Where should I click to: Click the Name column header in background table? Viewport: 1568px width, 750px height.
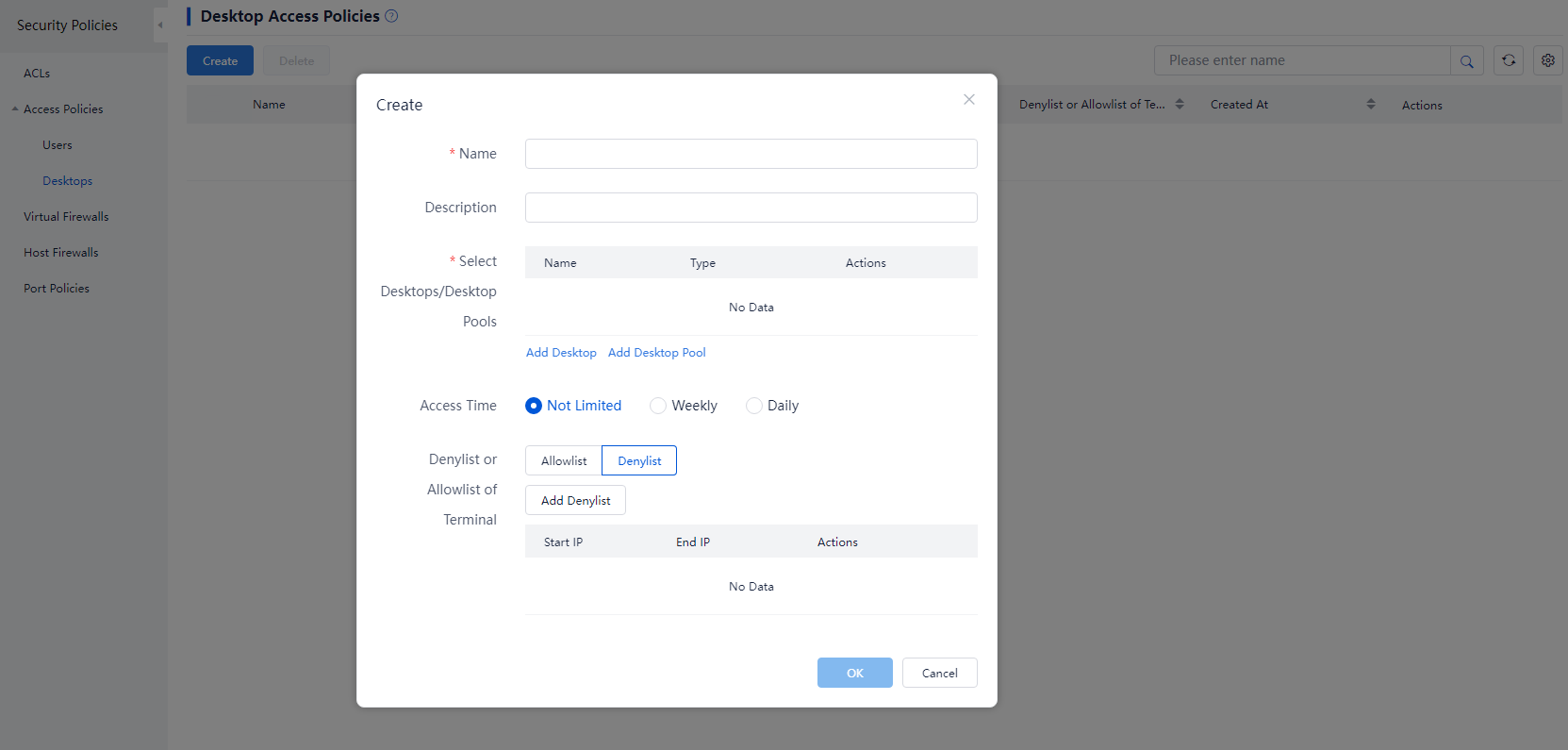click(269, 105)
